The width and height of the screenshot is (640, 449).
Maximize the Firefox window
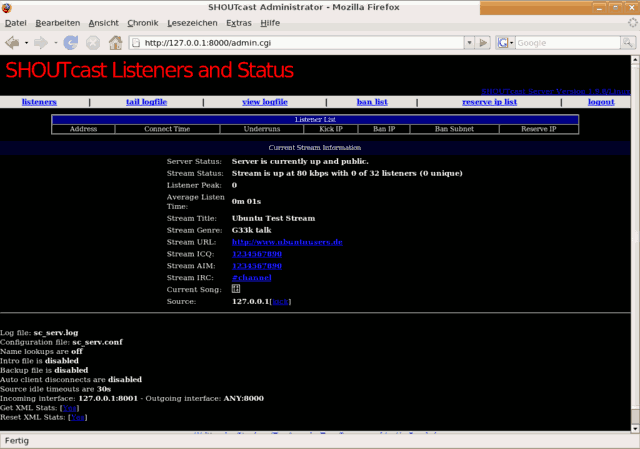615,8
